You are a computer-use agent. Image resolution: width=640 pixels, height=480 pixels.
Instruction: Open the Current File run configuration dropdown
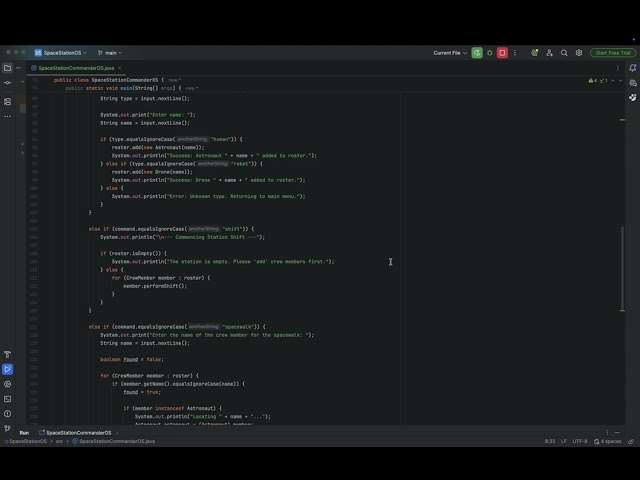450,53
